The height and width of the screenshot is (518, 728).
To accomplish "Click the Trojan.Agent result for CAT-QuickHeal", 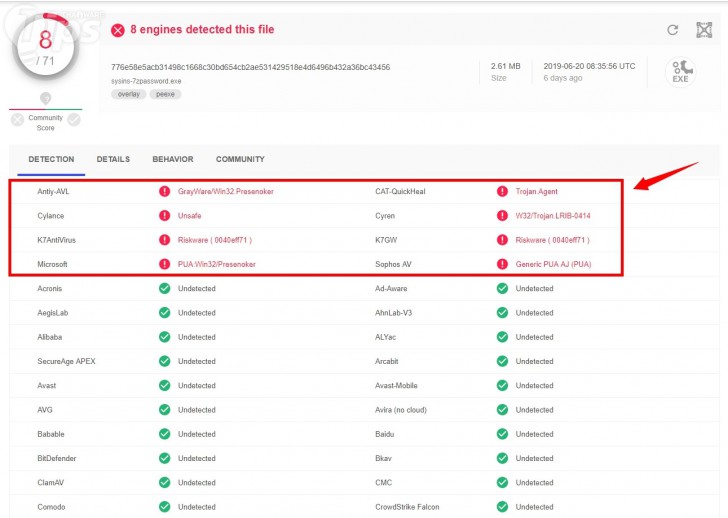I will click(537, 191).
